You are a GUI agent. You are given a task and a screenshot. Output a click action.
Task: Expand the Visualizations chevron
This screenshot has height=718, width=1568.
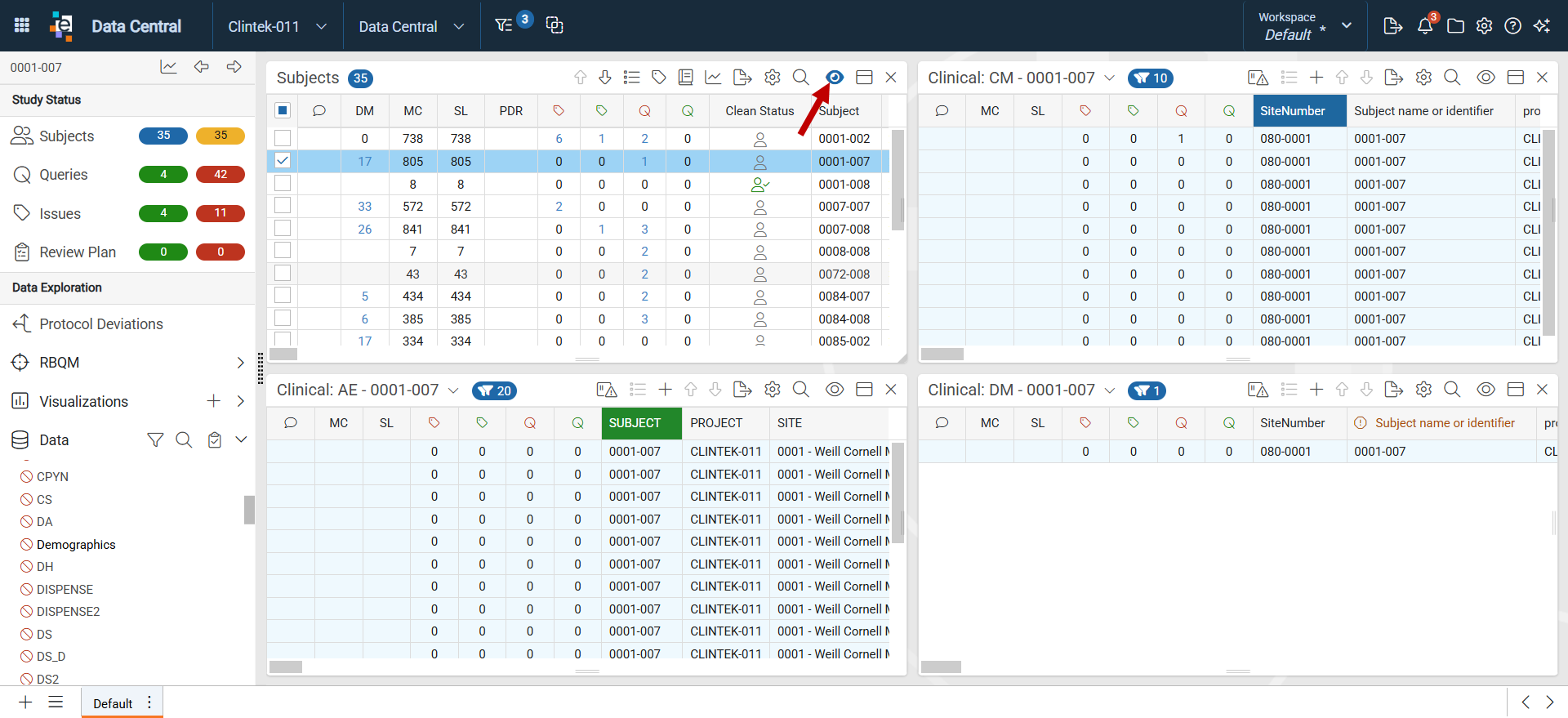click(240, 401)
